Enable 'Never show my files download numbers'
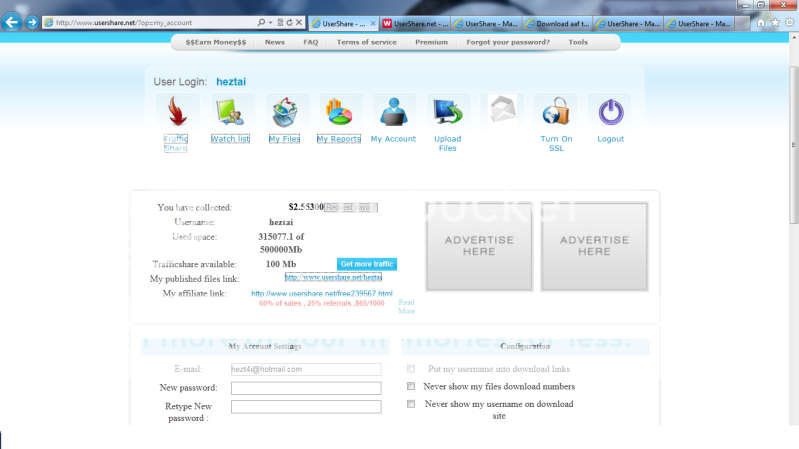 (411, 386)
